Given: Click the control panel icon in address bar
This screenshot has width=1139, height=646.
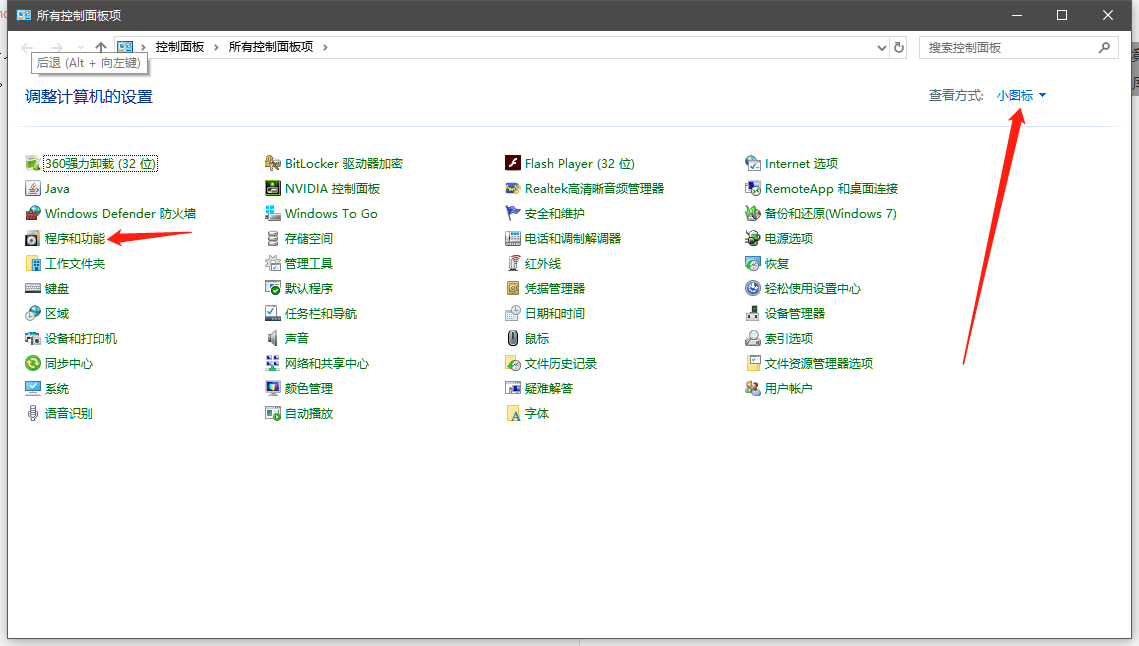Looking at the screenshot, I should tap(125, 47).
